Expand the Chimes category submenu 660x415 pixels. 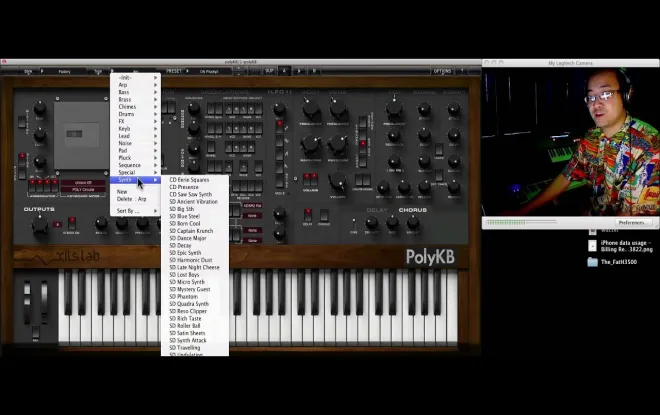click(x=135, y=107)
